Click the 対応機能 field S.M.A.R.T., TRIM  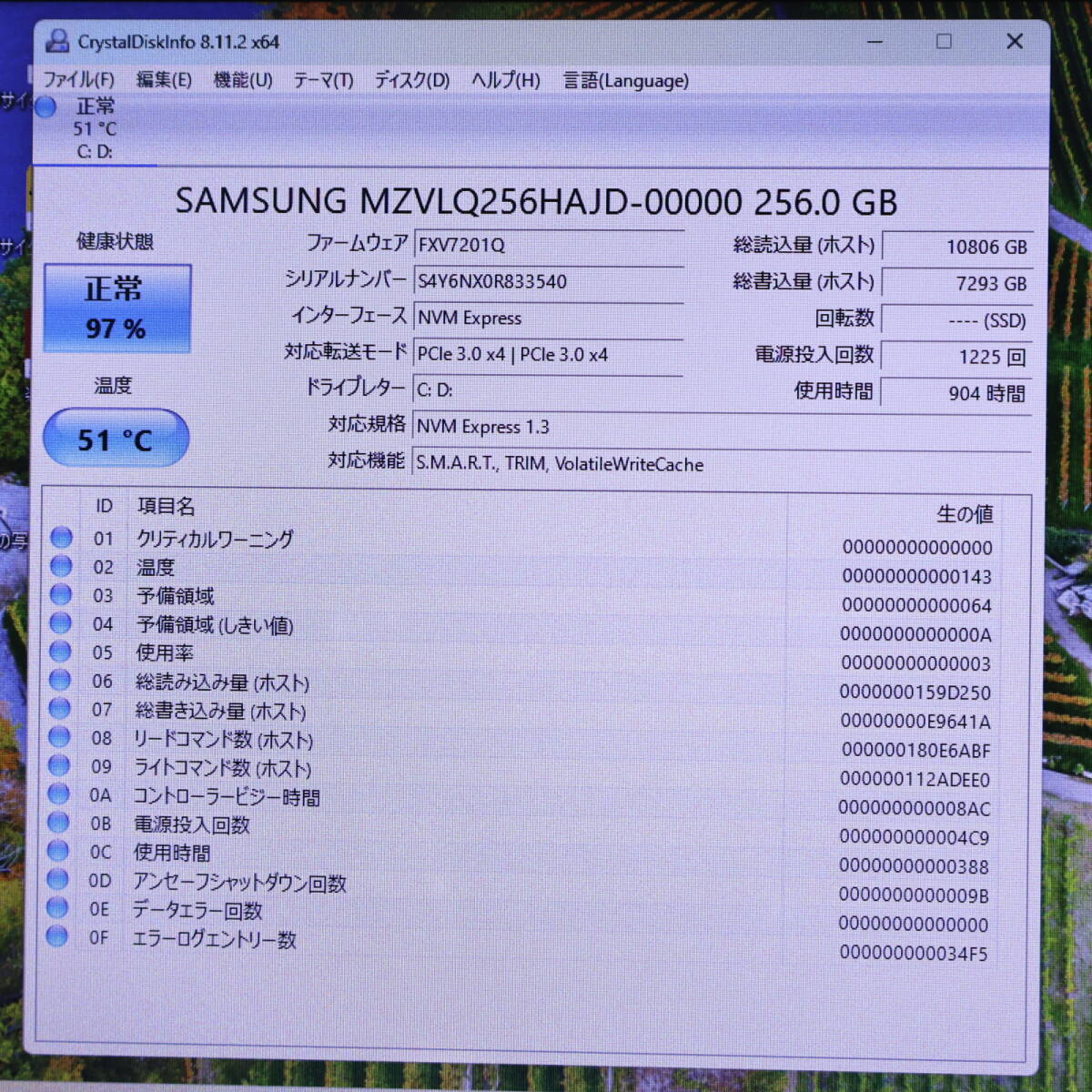point(722,463)
